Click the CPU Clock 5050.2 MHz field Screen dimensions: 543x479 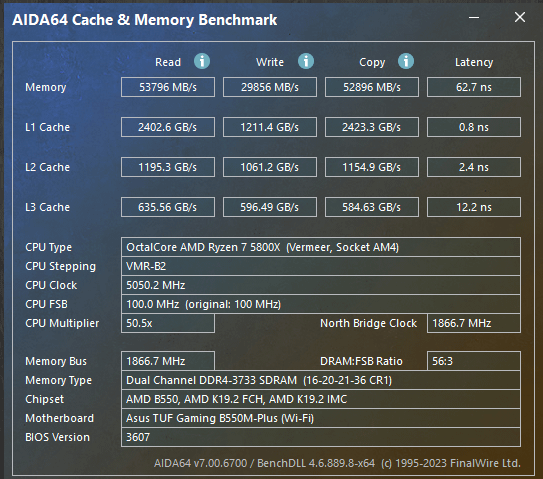(x=321, y=285)
